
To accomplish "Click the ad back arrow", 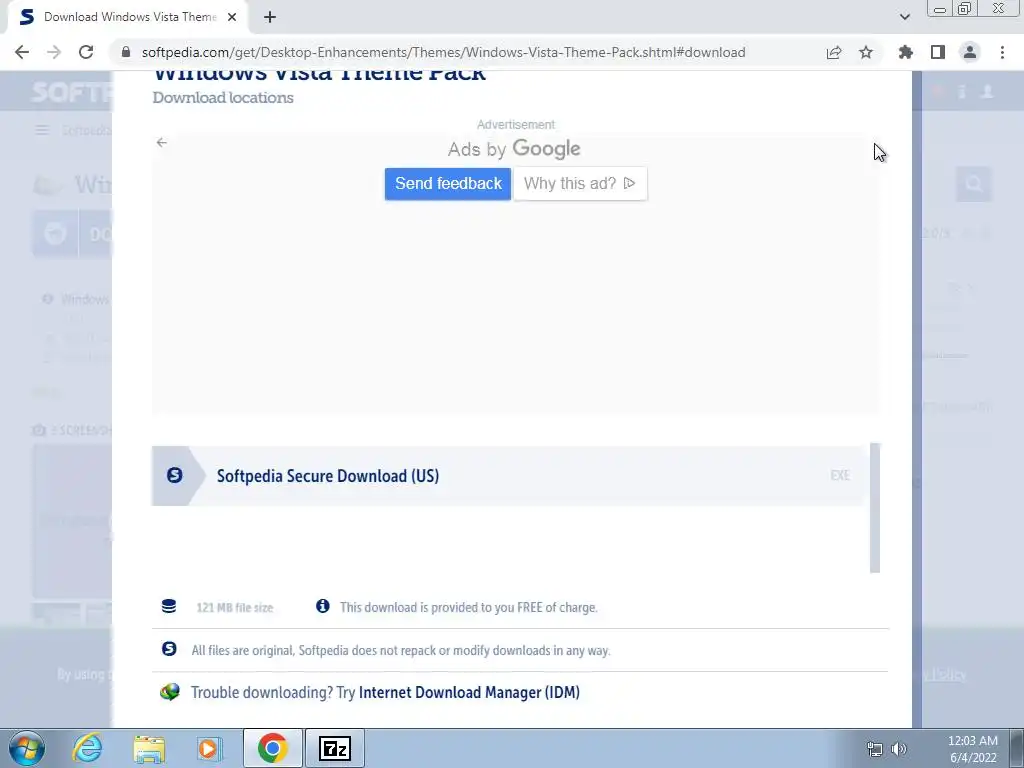I will [x=161, y=142].
